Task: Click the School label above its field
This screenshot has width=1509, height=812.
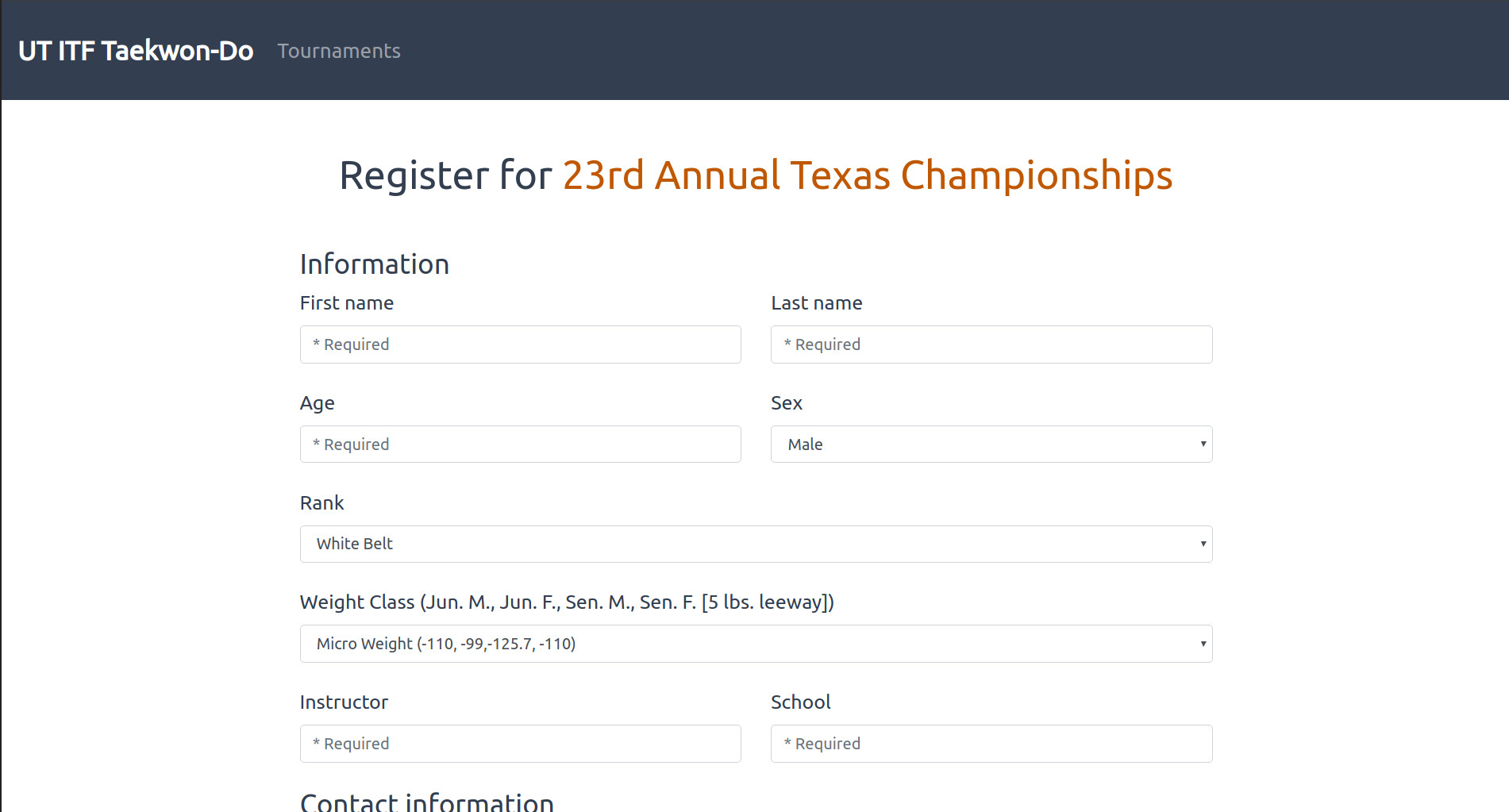Action: pos(801,702)
